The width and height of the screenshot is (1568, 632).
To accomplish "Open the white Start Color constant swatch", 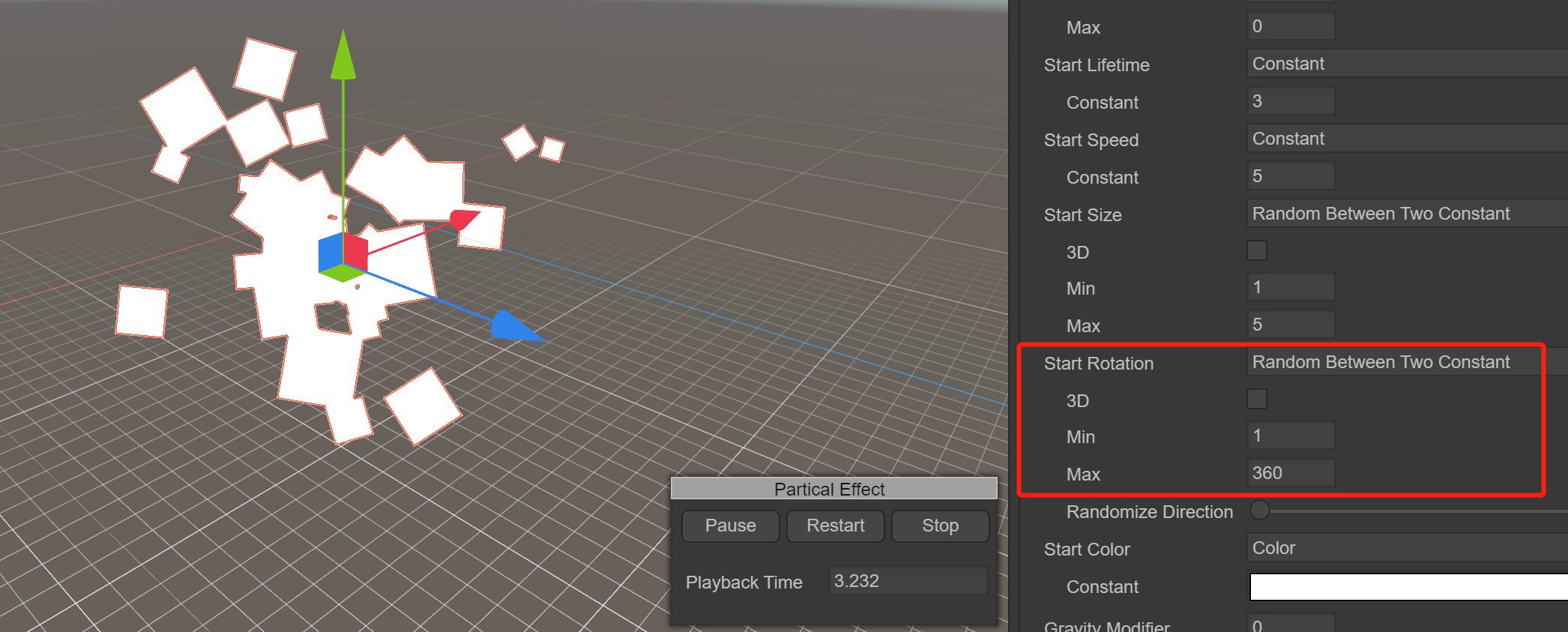I will pyautogui.click(x=1408, y=587).
